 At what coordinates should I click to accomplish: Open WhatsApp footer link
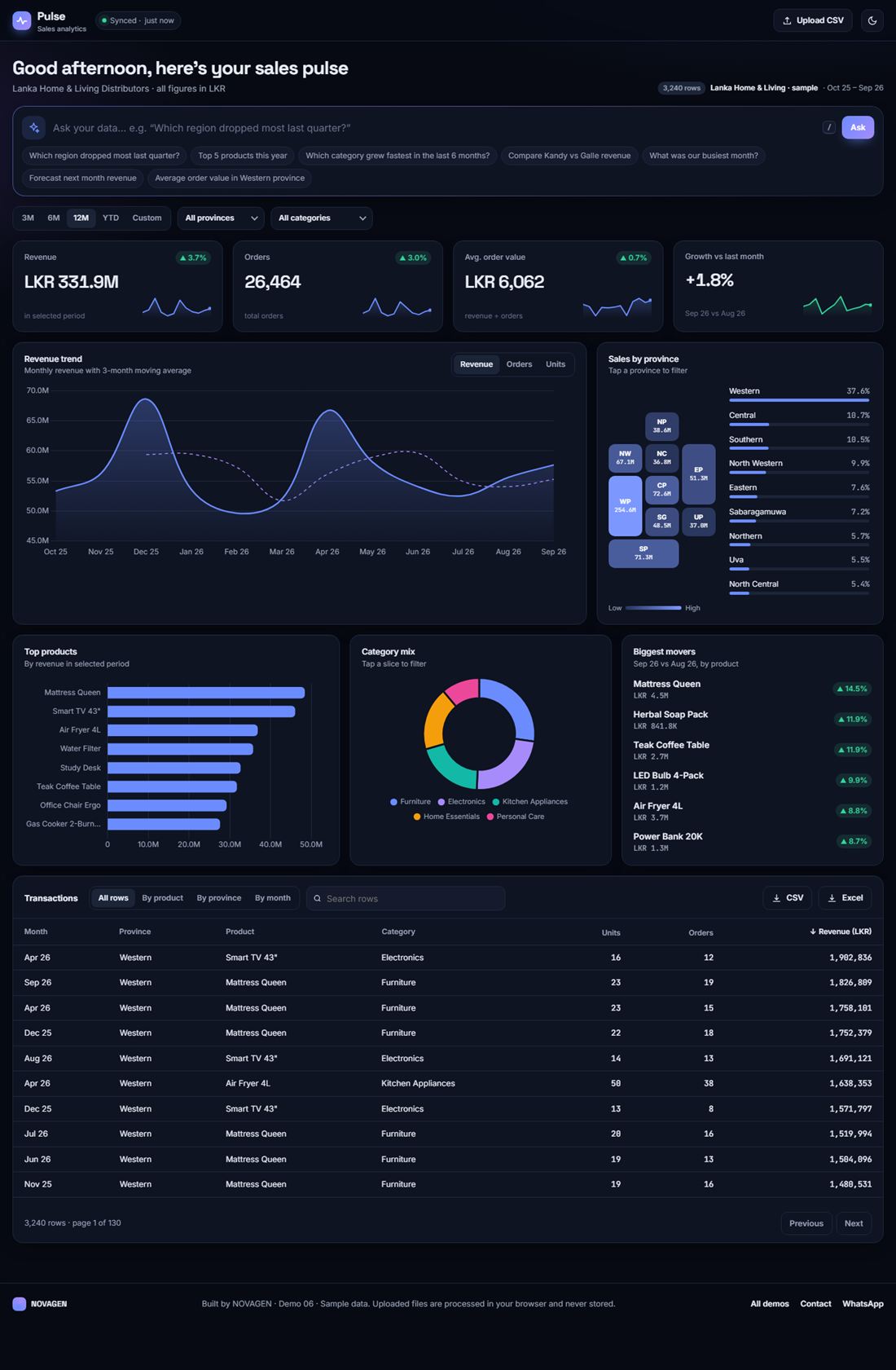click(863, 1304)
